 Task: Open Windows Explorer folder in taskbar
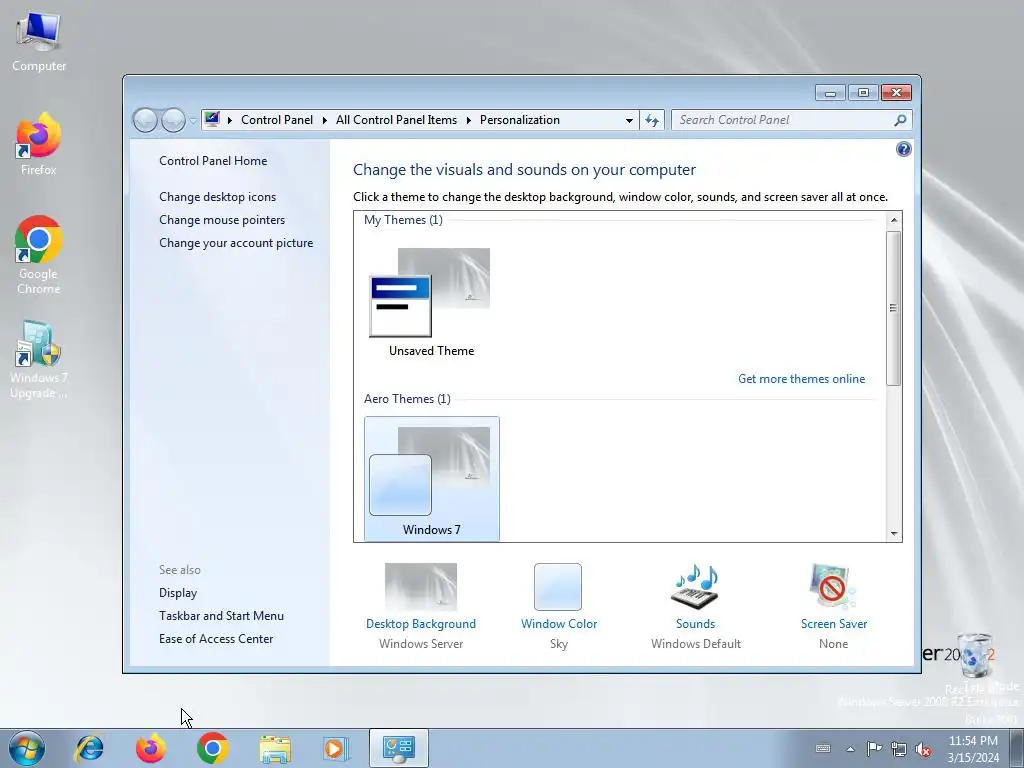[x=275, y=748]
